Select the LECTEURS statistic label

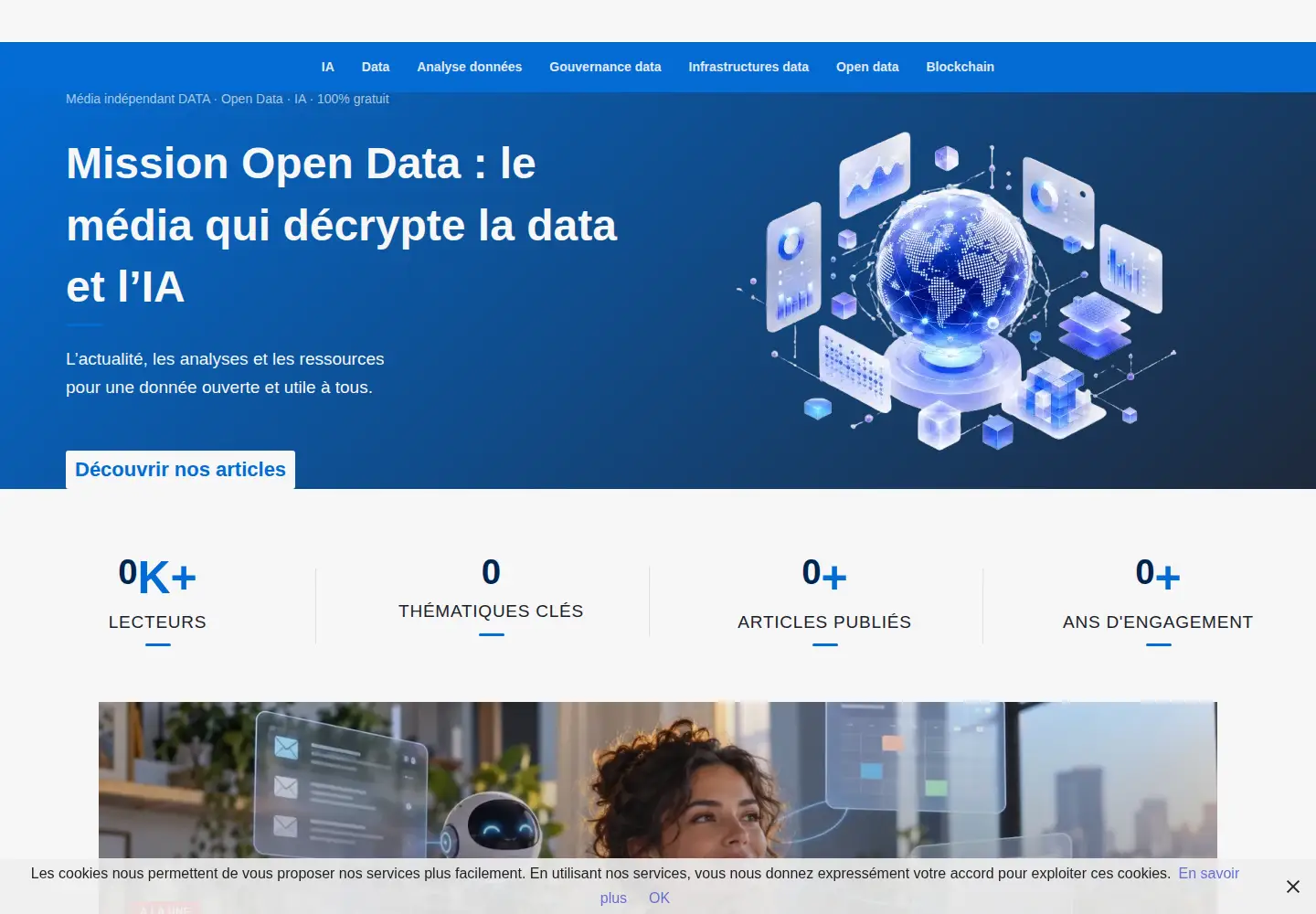pos(157,622)
